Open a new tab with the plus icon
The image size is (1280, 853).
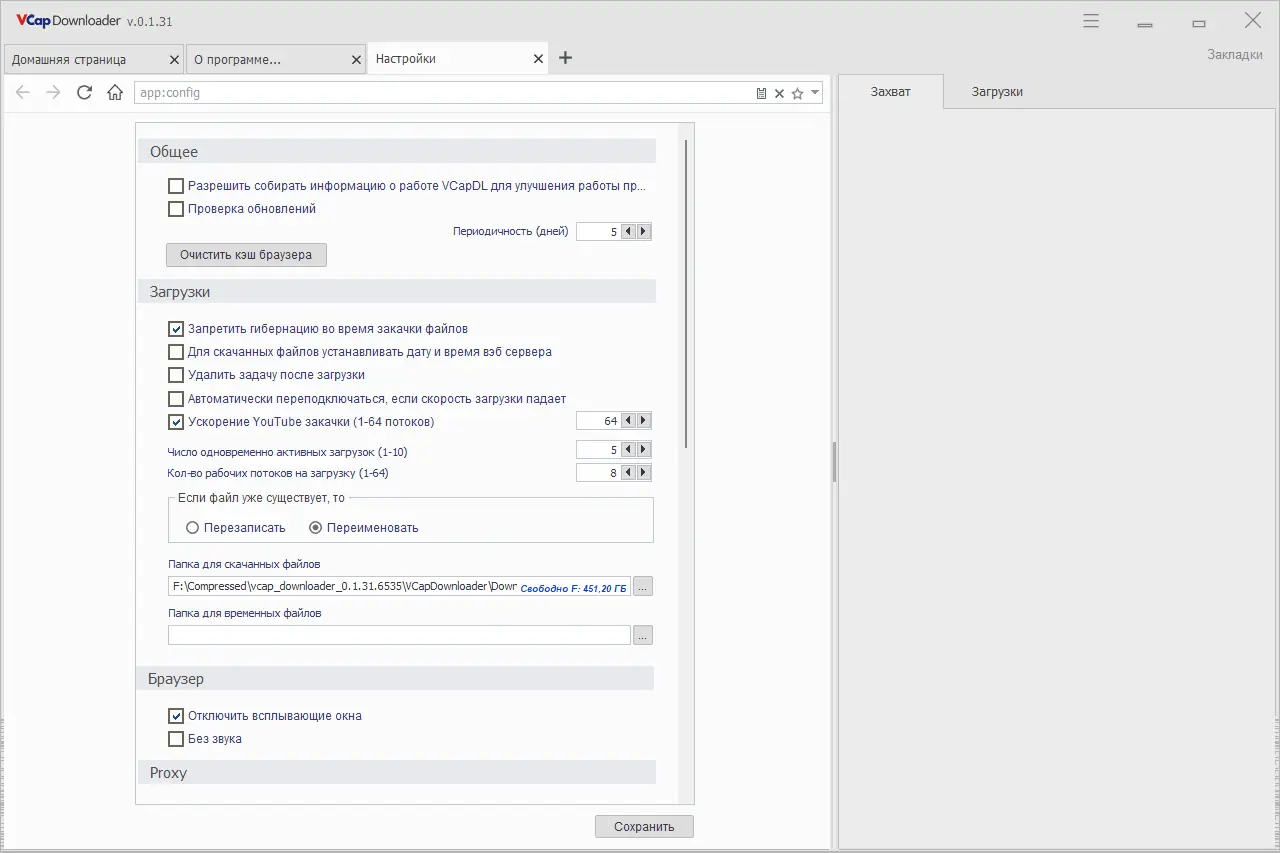(565, 58)
